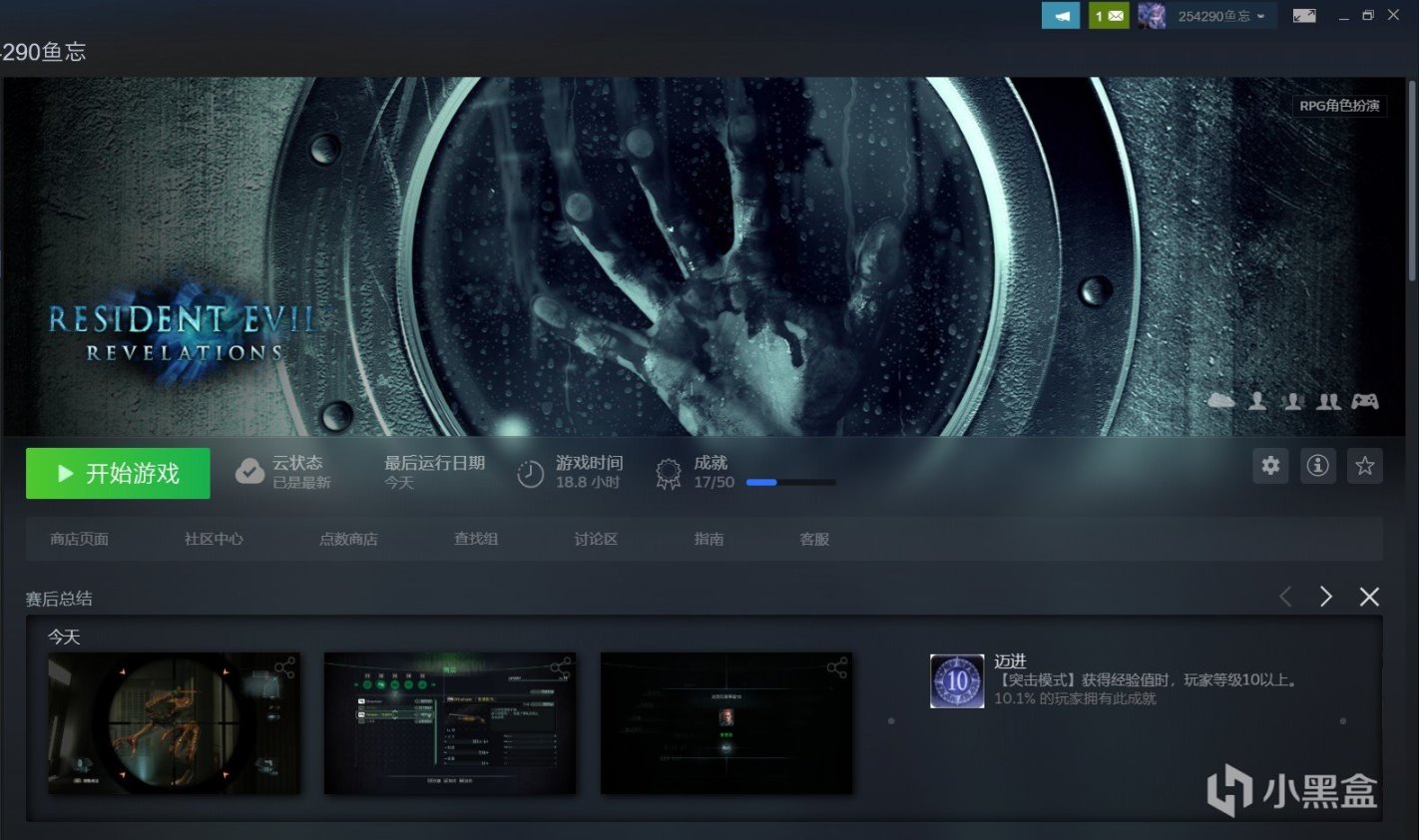Screen dimensions: 1419x840
Task: Click the achievements badge icon
Action: [668, 474]
